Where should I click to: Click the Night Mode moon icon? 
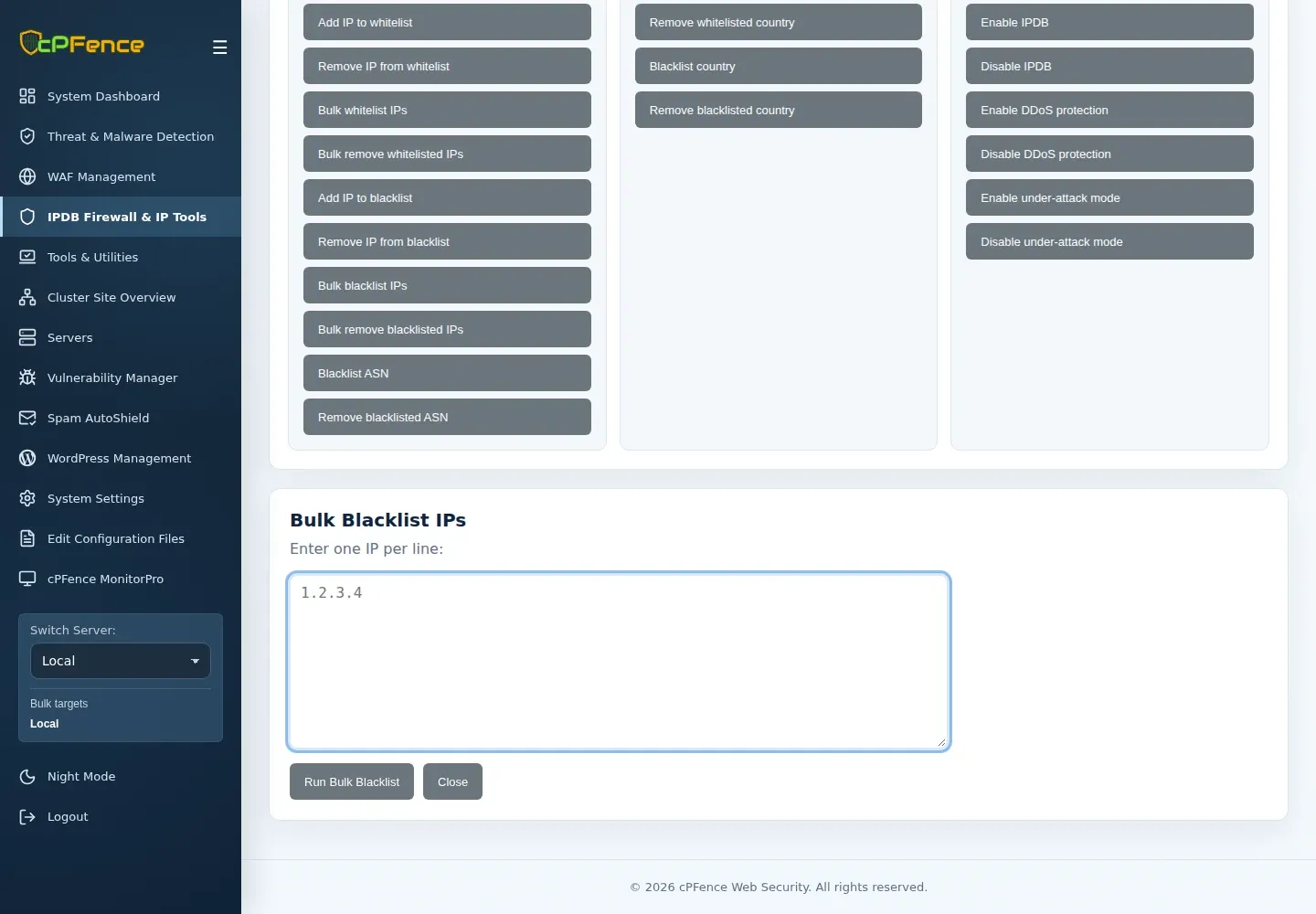(x=27, y=776)
